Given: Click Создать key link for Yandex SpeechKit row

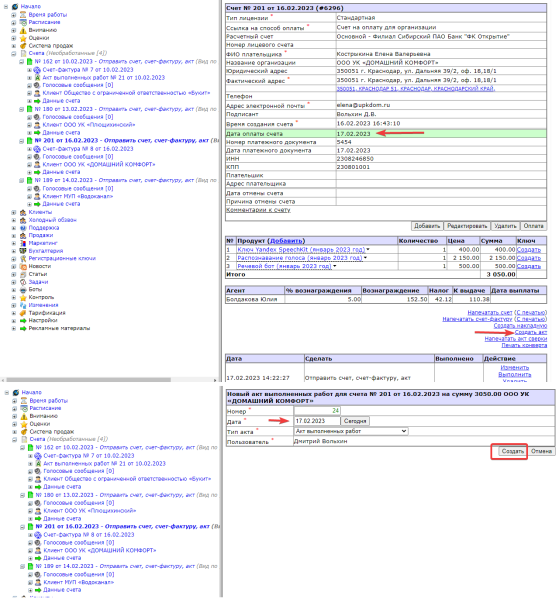Looking at the screenshot, I should pyautogui.click(x=529, y=249).
